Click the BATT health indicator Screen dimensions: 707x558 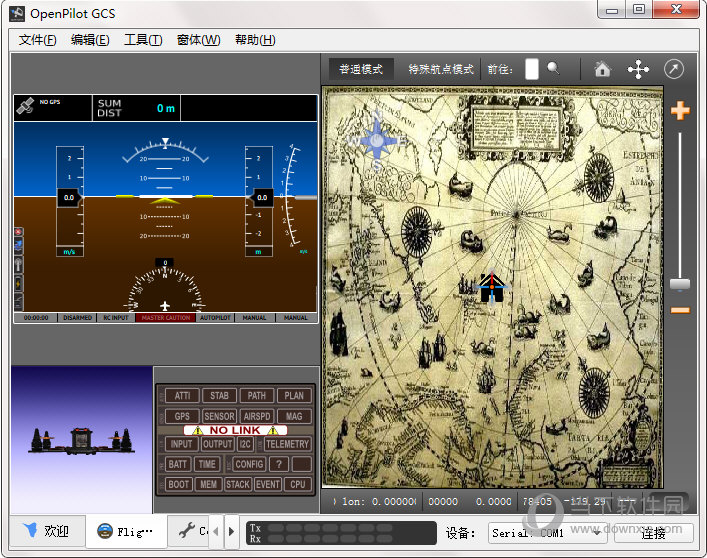pos(178,464)
